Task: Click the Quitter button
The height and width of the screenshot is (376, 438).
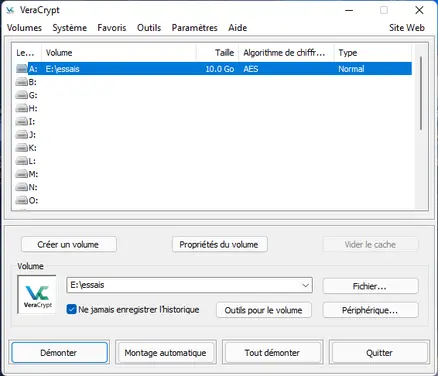Action: tap(379, 352)
